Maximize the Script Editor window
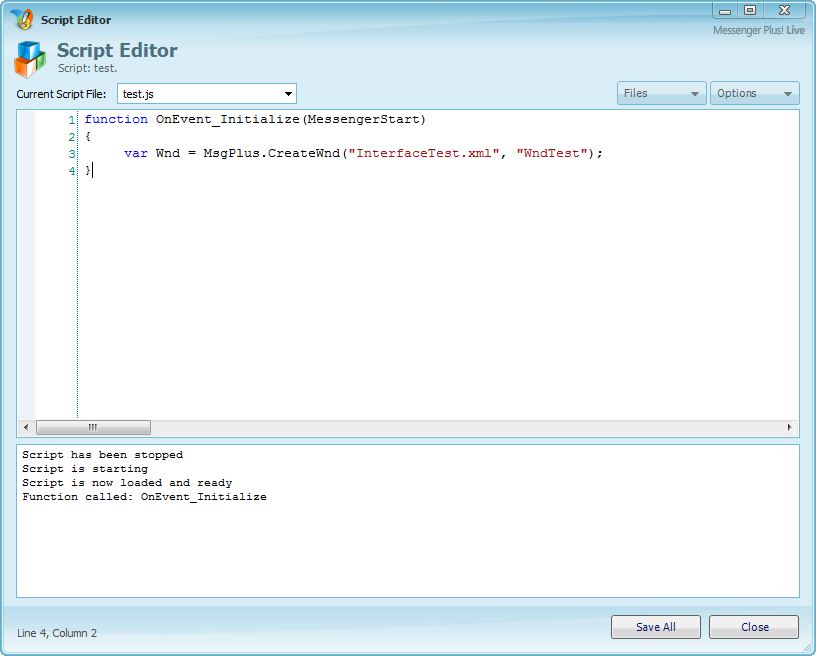 coord(750,10)
